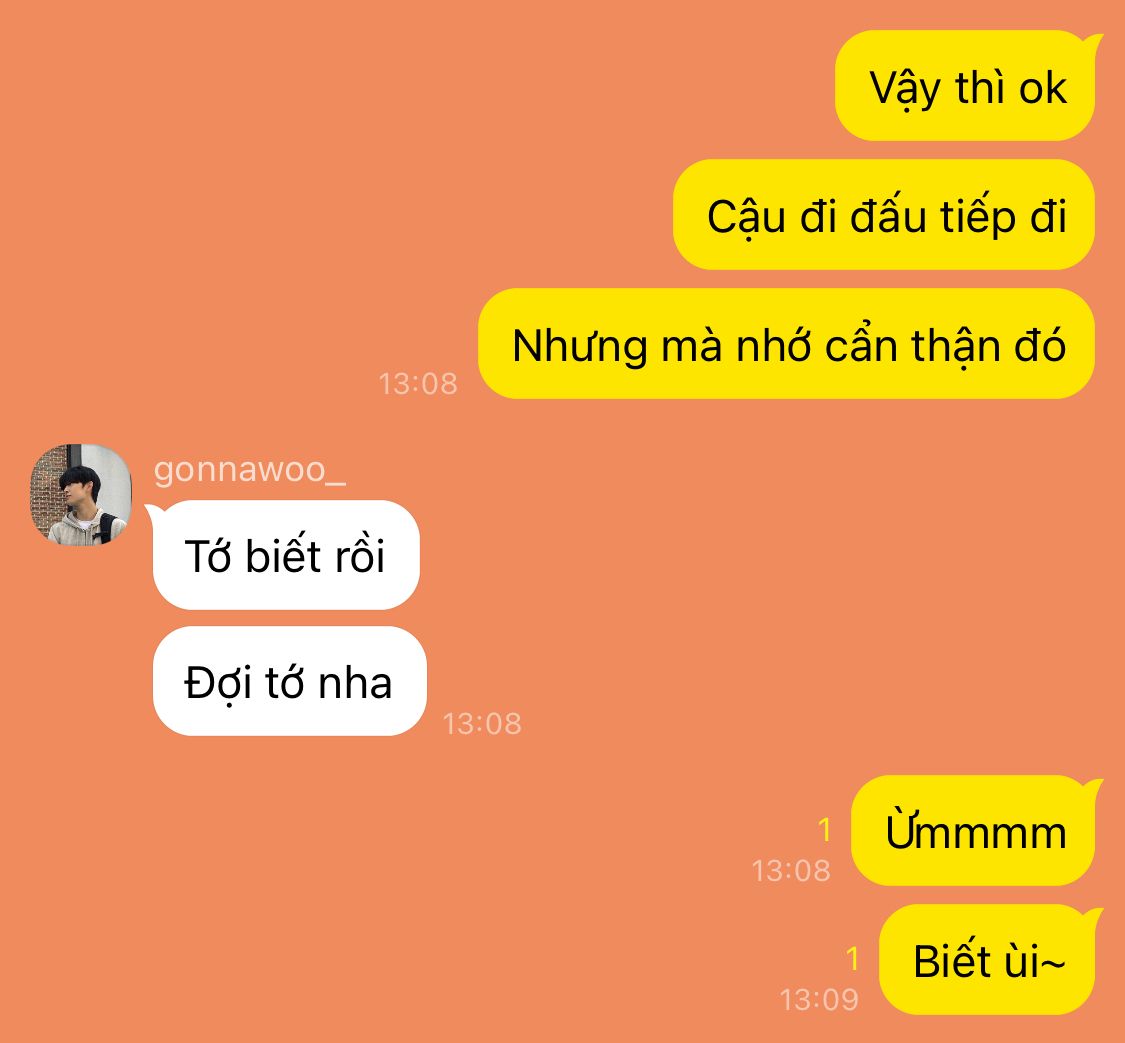Click unread count 1 beside "Biết ùi~"
Screen dimensions: 1125x1043
[x=852, y=958]
